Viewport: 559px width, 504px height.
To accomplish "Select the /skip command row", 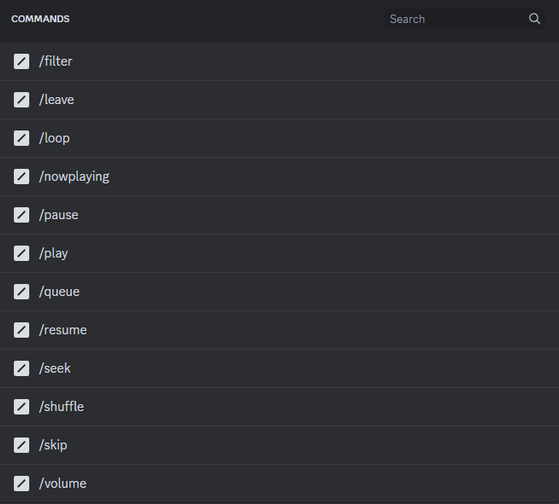I will tap(280, 445).
